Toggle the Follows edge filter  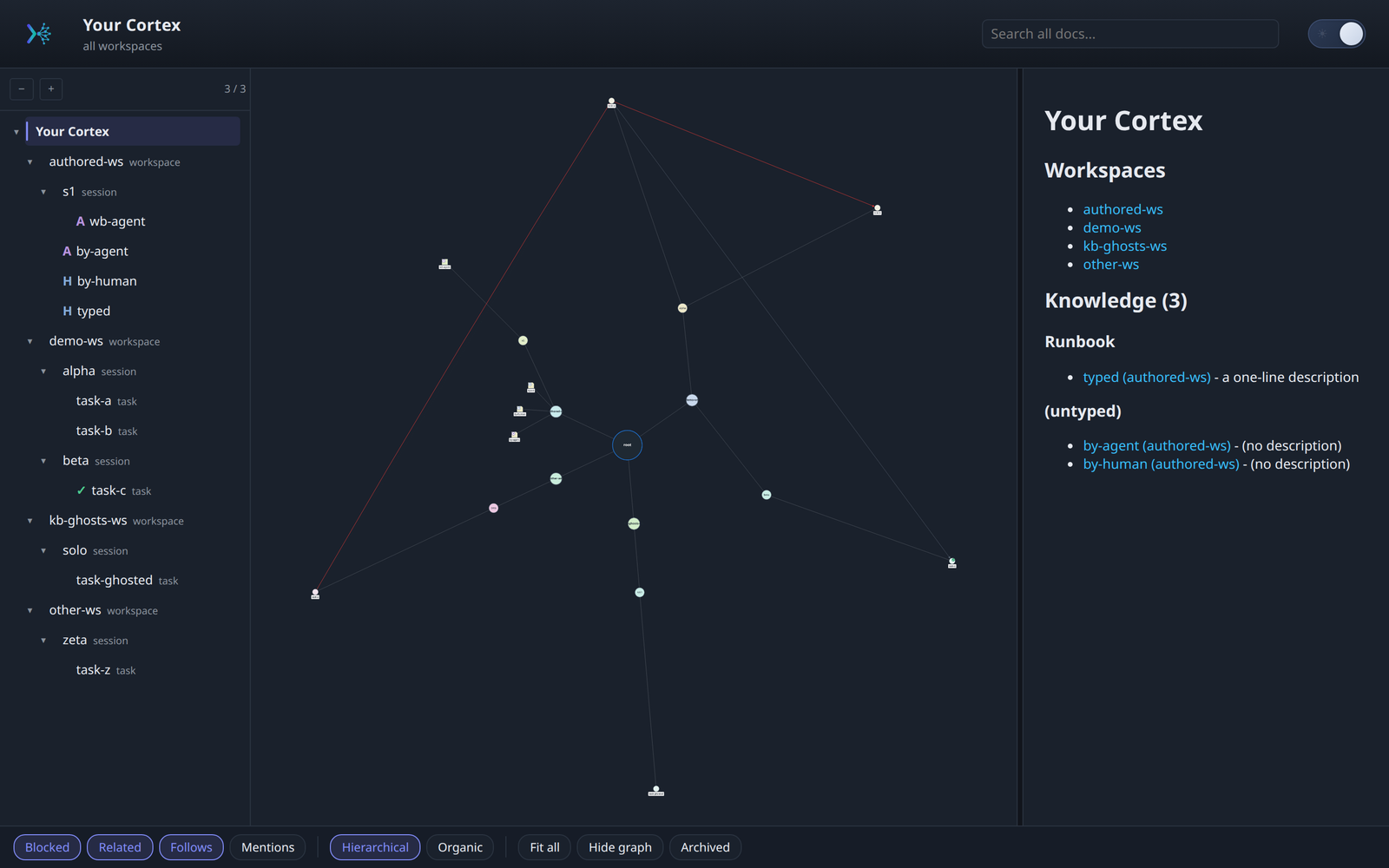coord(191,847)
